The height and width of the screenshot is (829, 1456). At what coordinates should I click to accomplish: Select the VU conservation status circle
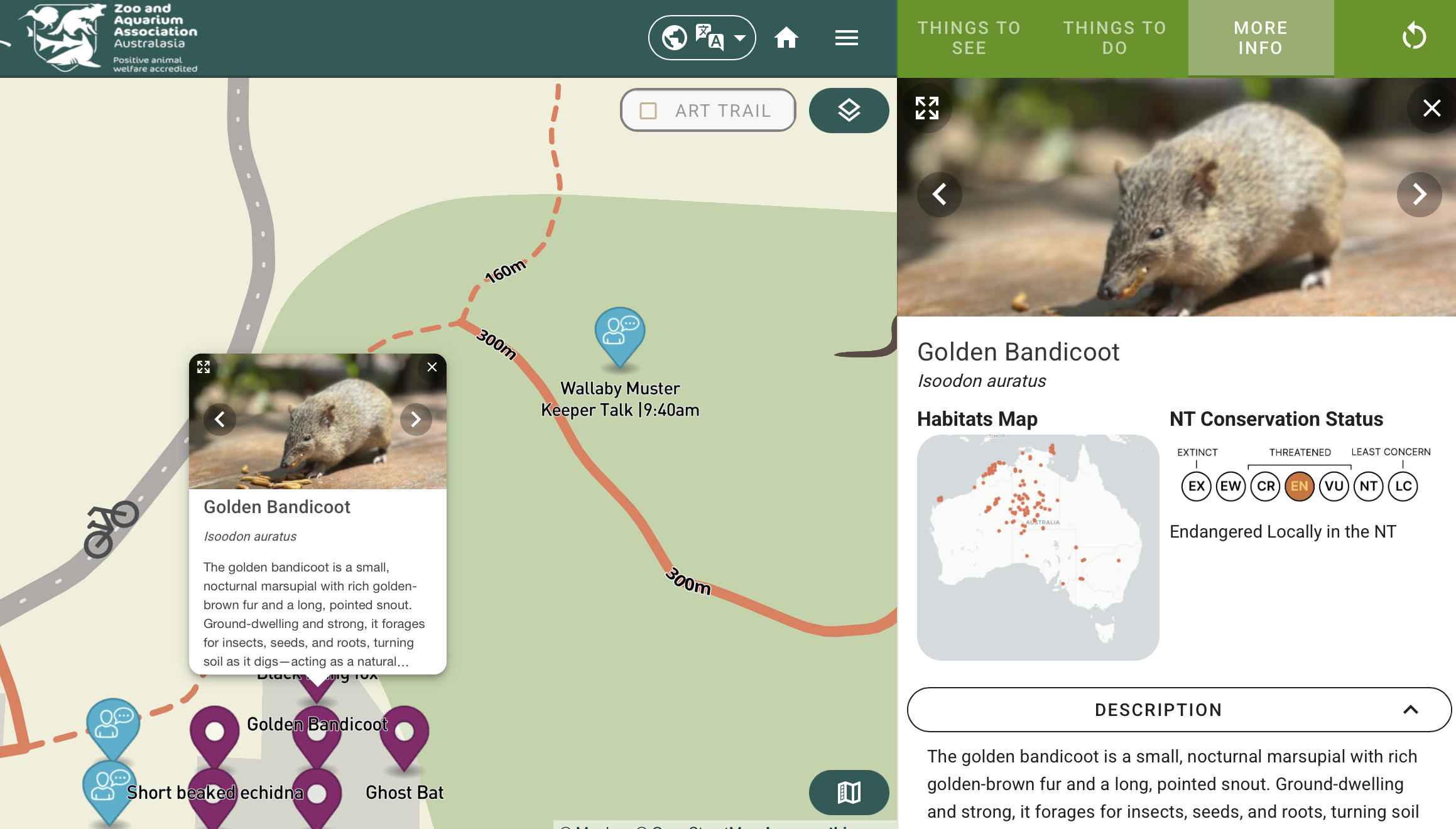point(1334,486)
